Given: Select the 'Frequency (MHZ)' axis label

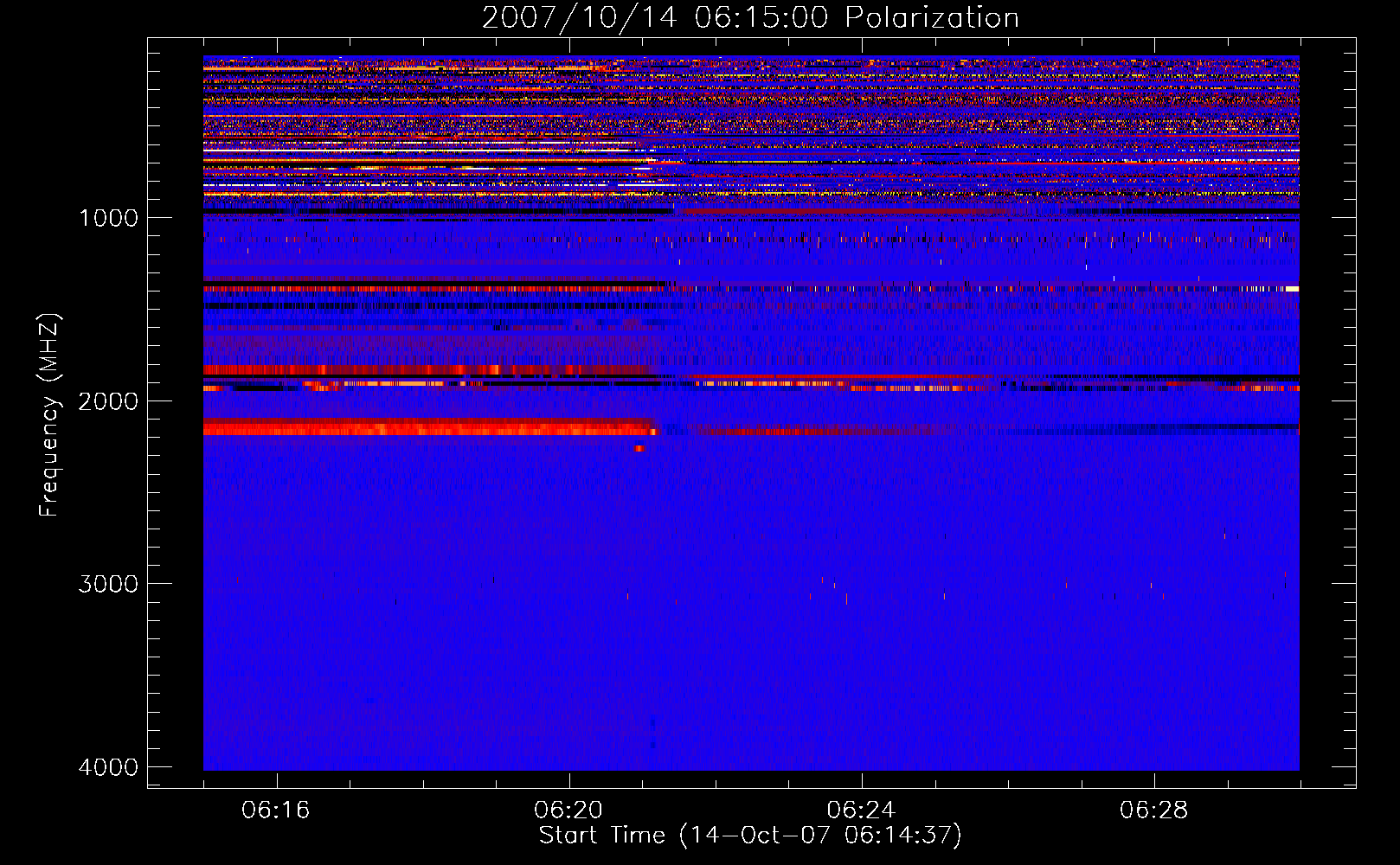Looking at the screenshot, I should coord(49,414).
